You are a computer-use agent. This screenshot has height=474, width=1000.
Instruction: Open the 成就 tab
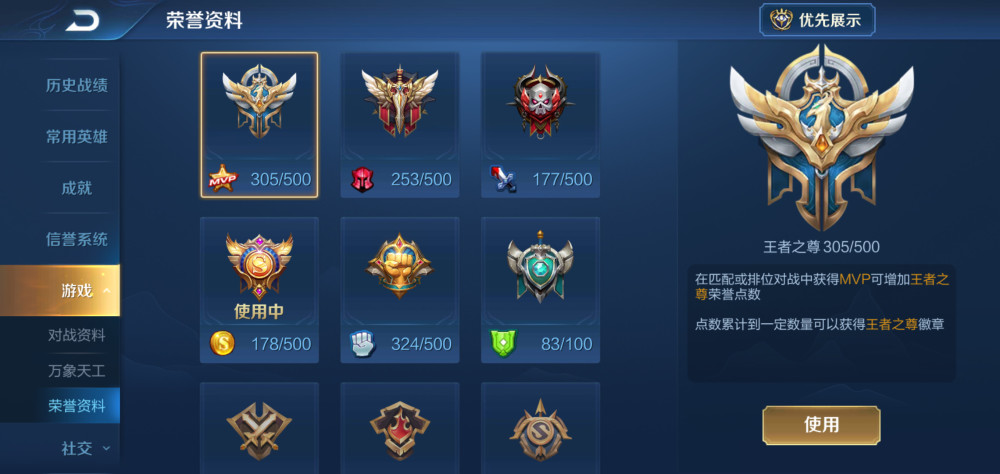77,188
